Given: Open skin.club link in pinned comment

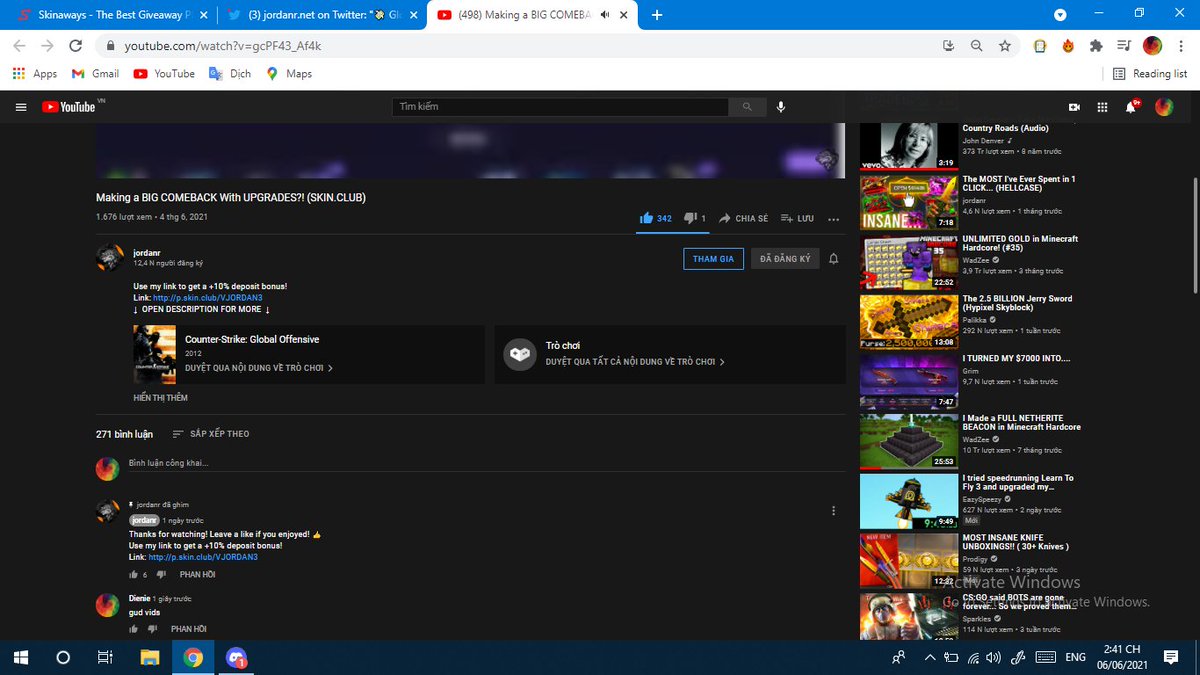Looking at the screenshot, I should 203,557.
